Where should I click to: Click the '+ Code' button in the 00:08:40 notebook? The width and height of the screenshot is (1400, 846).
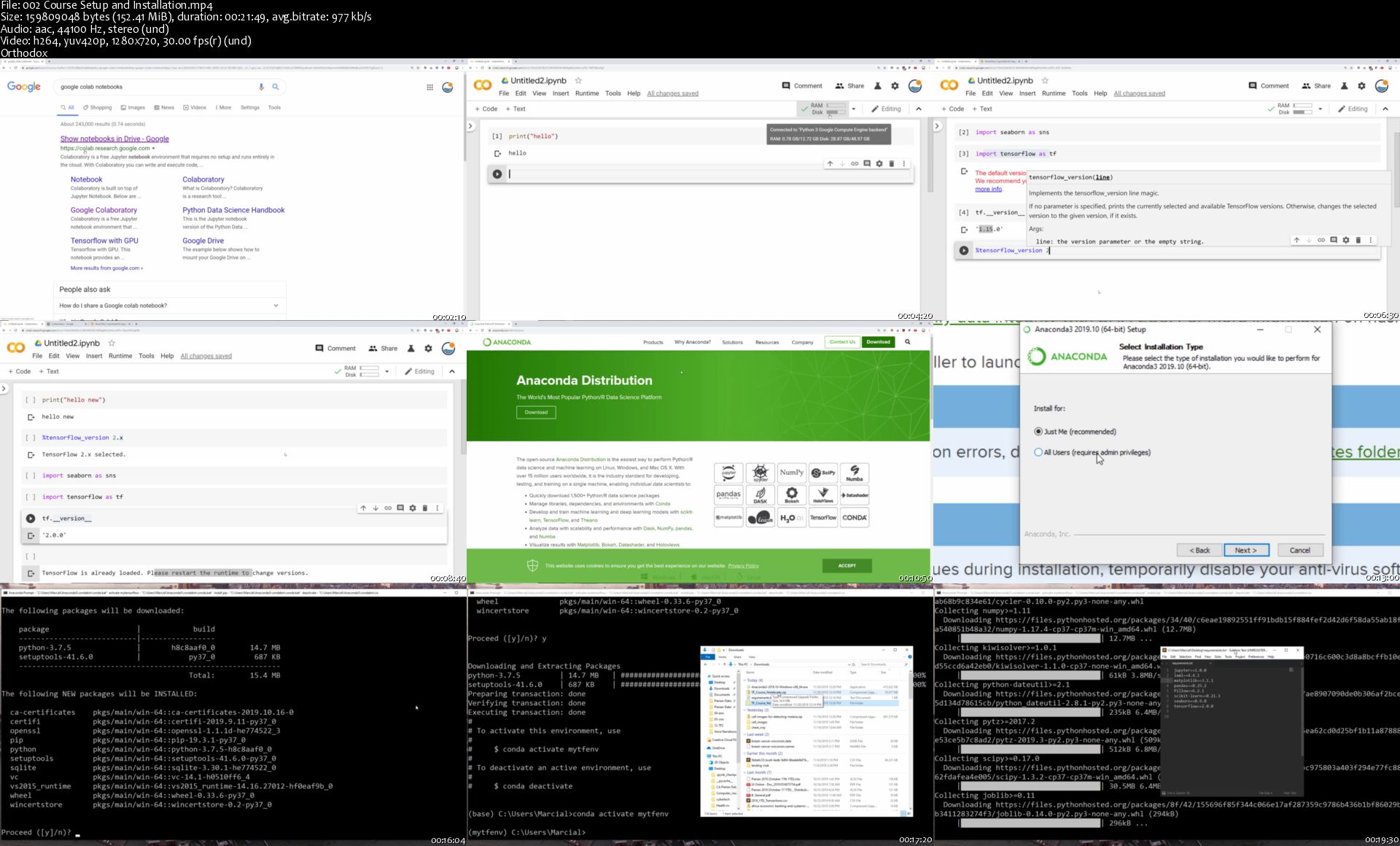click(x=20, y=371)
